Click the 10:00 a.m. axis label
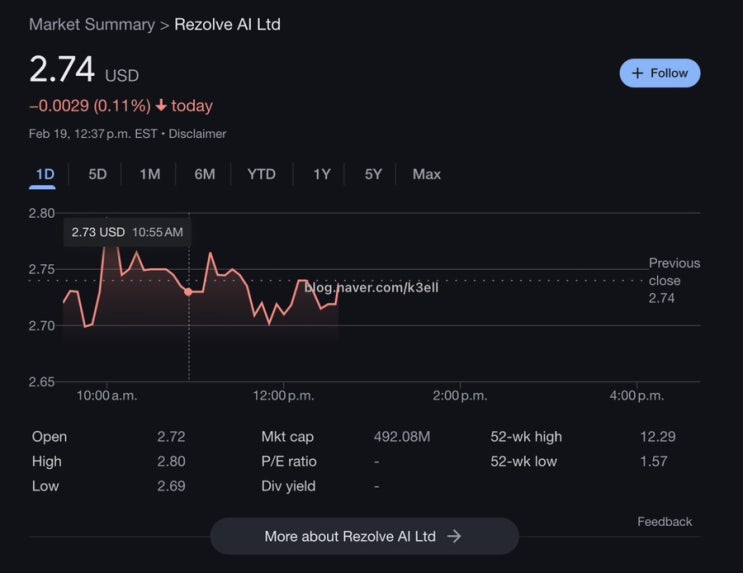The width and height of the screenshot is (743, 573). coord(107,396)
